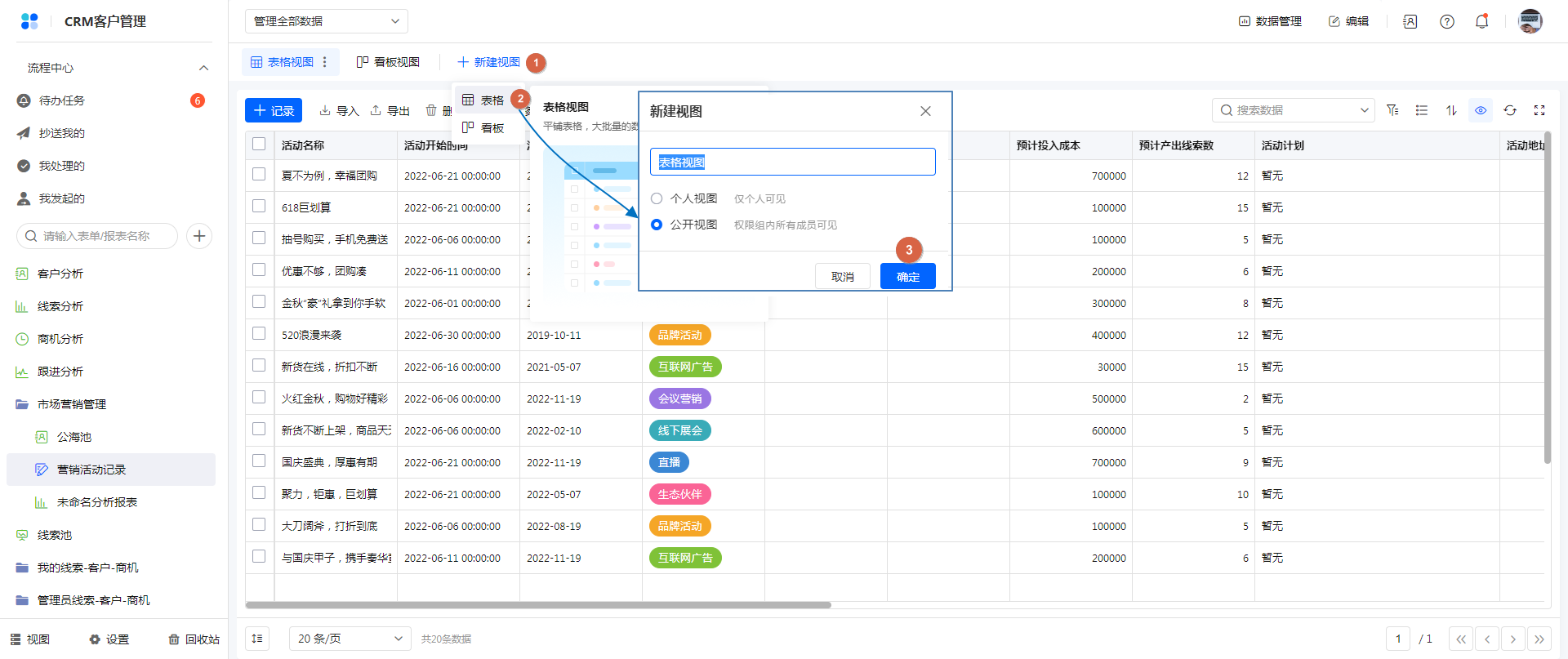Screen dimensions: 1568x659
Task: Switch to the 看板视图 tab
Action: [389, 62]
